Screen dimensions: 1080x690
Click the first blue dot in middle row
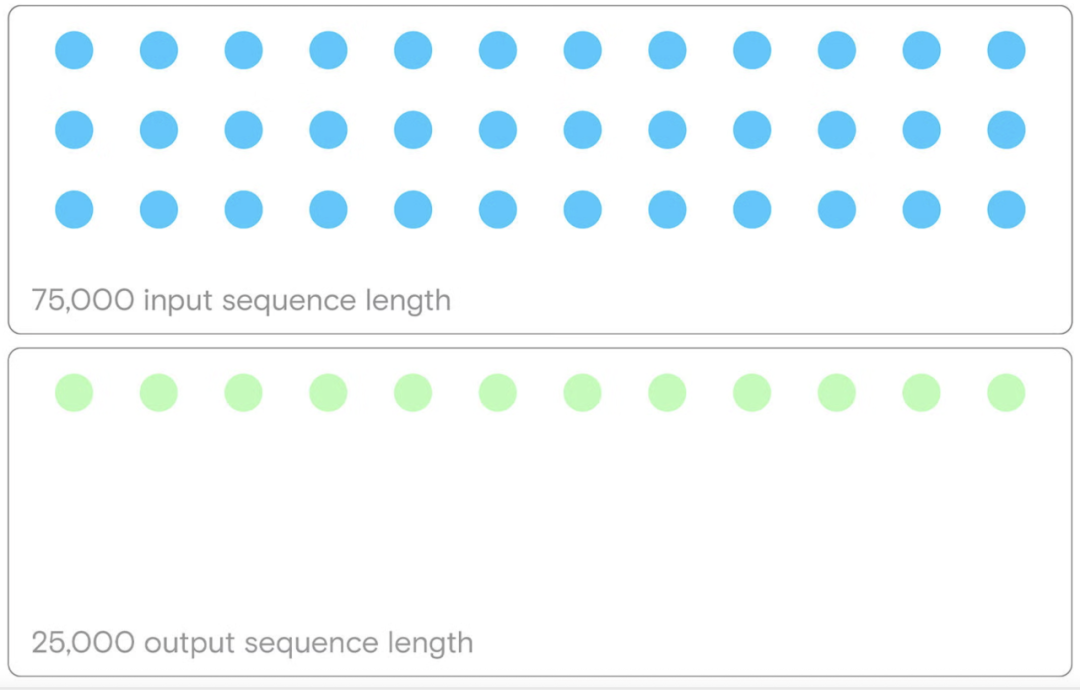coord(74,130)
